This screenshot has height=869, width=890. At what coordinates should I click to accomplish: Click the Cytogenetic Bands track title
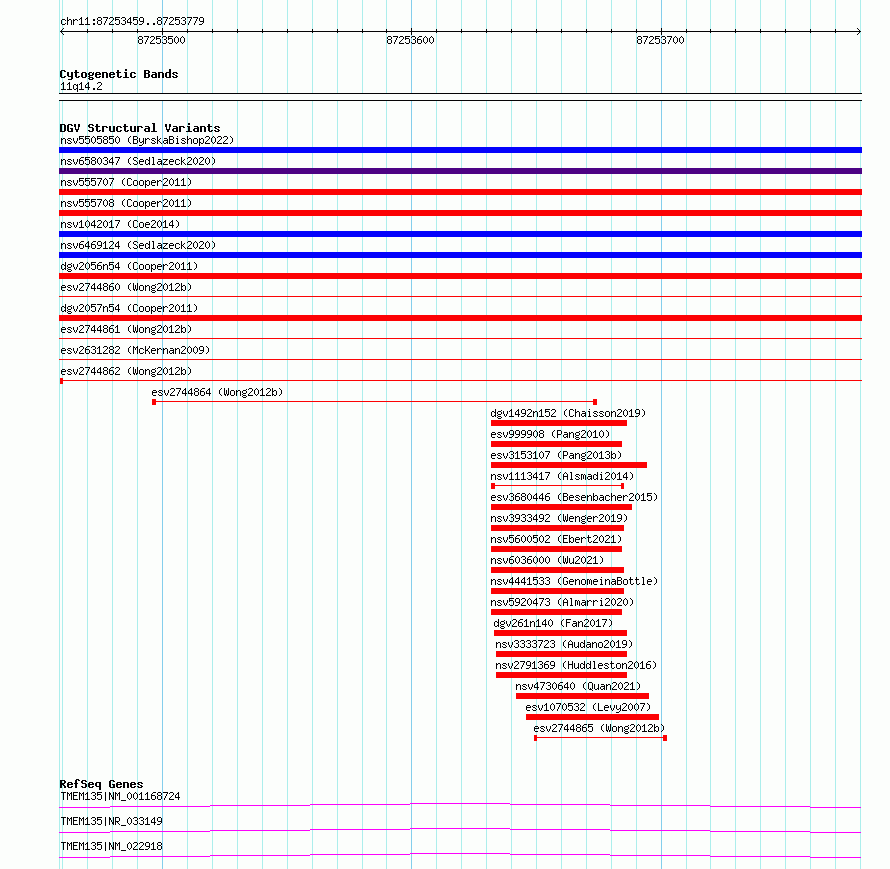click(119, 74)
